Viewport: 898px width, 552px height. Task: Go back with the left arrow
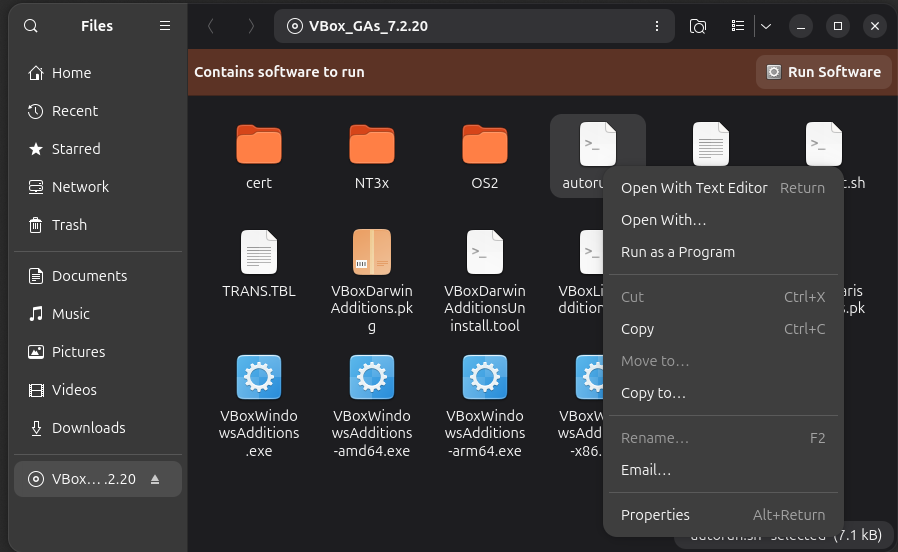tap(210, 26)
